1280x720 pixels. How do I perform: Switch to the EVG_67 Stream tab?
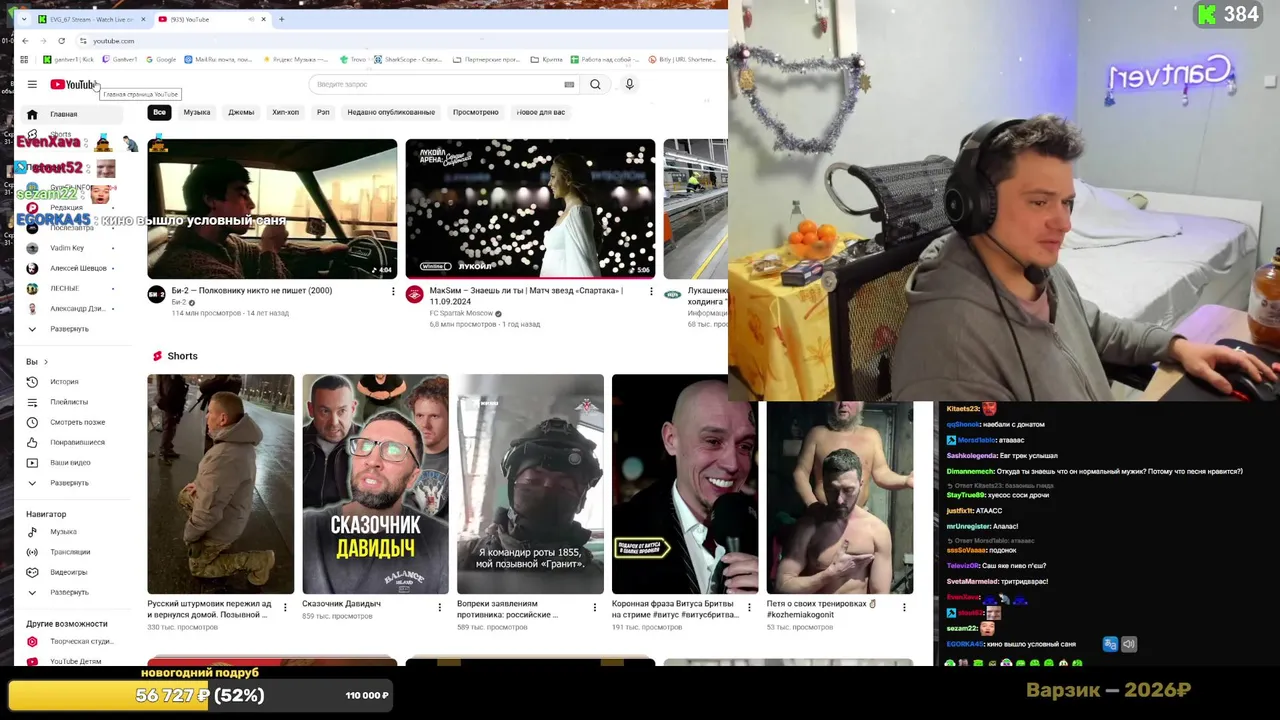[92, 19]
